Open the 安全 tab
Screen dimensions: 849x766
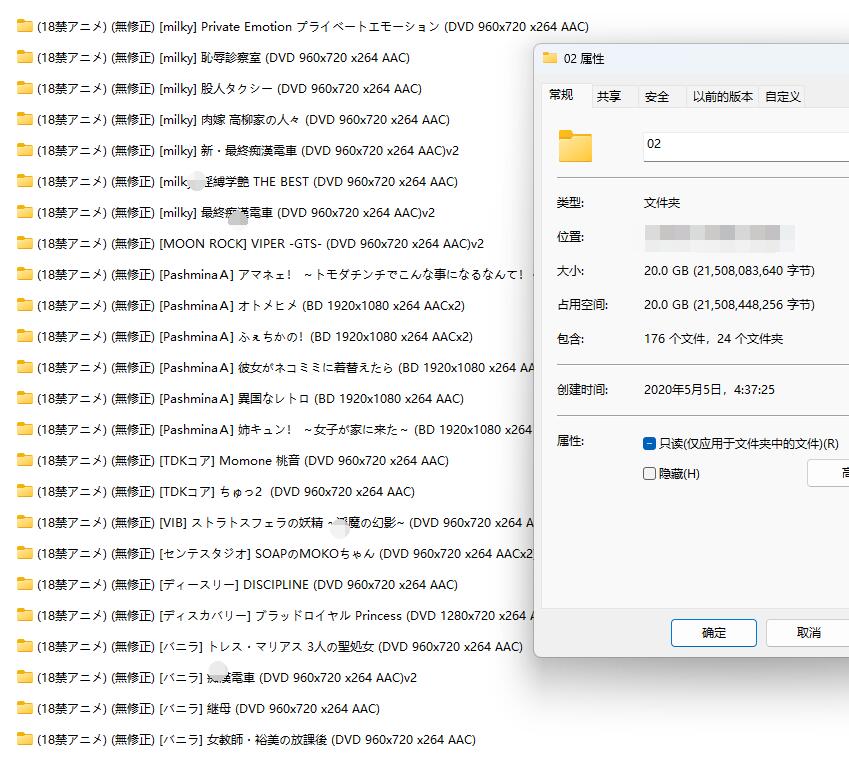[x=657, y=97]
